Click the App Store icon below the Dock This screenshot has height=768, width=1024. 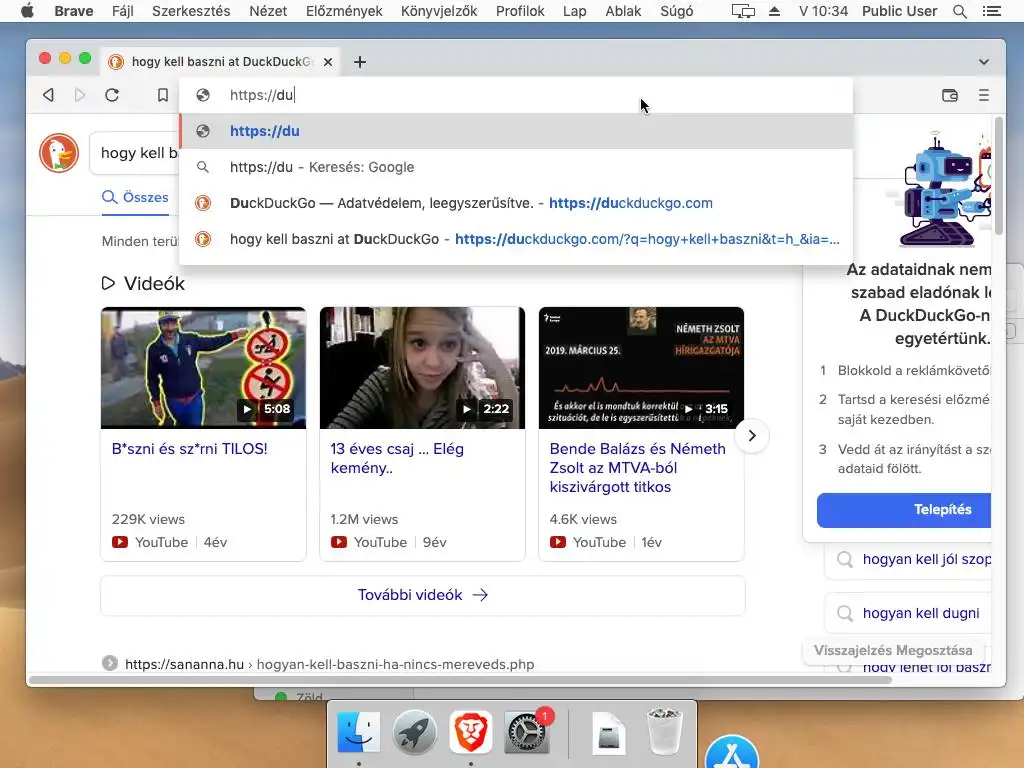732,752
